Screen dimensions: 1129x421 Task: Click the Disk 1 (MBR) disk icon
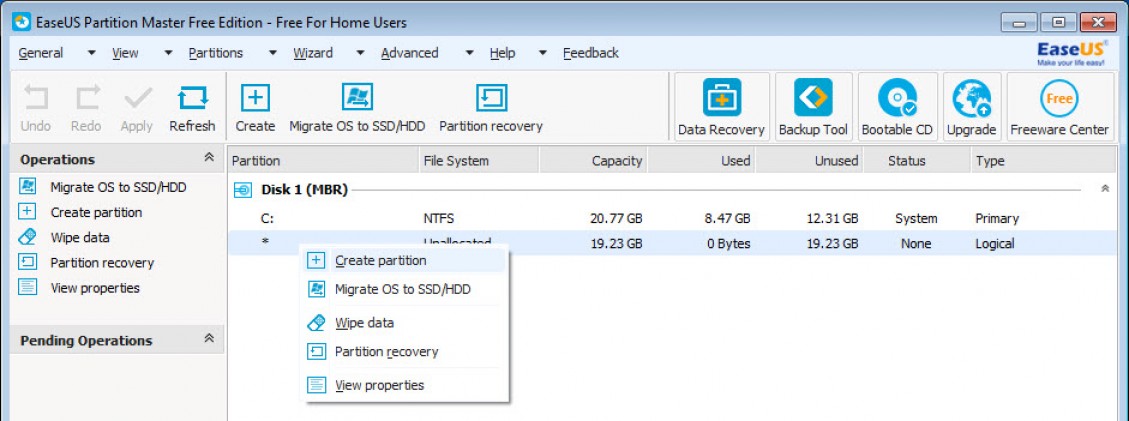(244, 190)
